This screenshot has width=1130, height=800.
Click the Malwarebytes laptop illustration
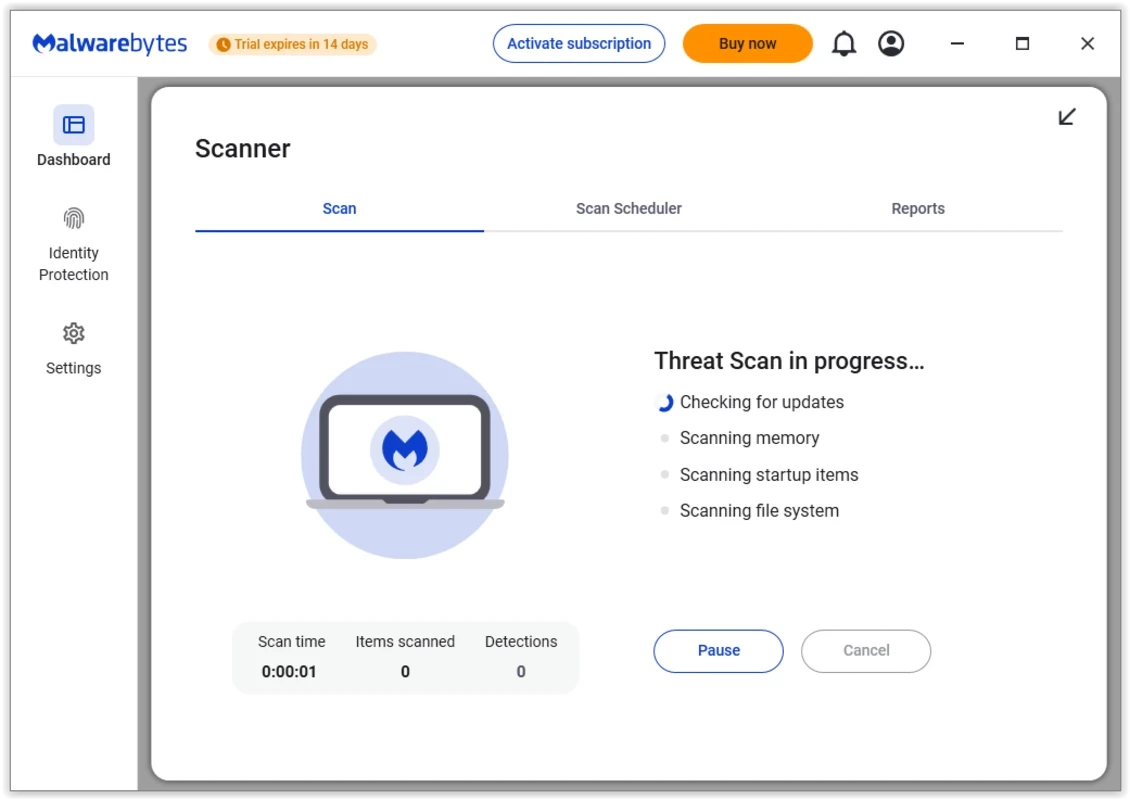point(405,454)
